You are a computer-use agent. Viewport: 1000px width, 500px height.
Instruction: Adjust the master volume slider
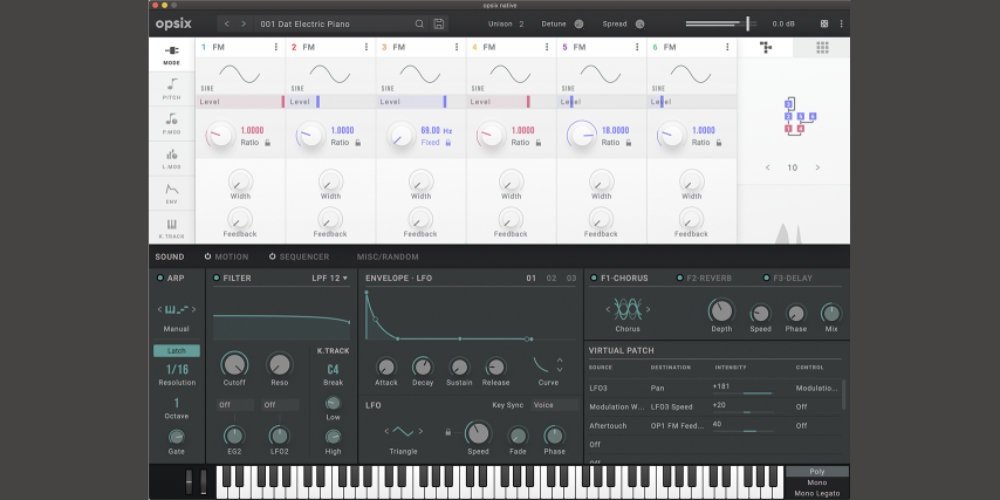[x=746, y=24]
